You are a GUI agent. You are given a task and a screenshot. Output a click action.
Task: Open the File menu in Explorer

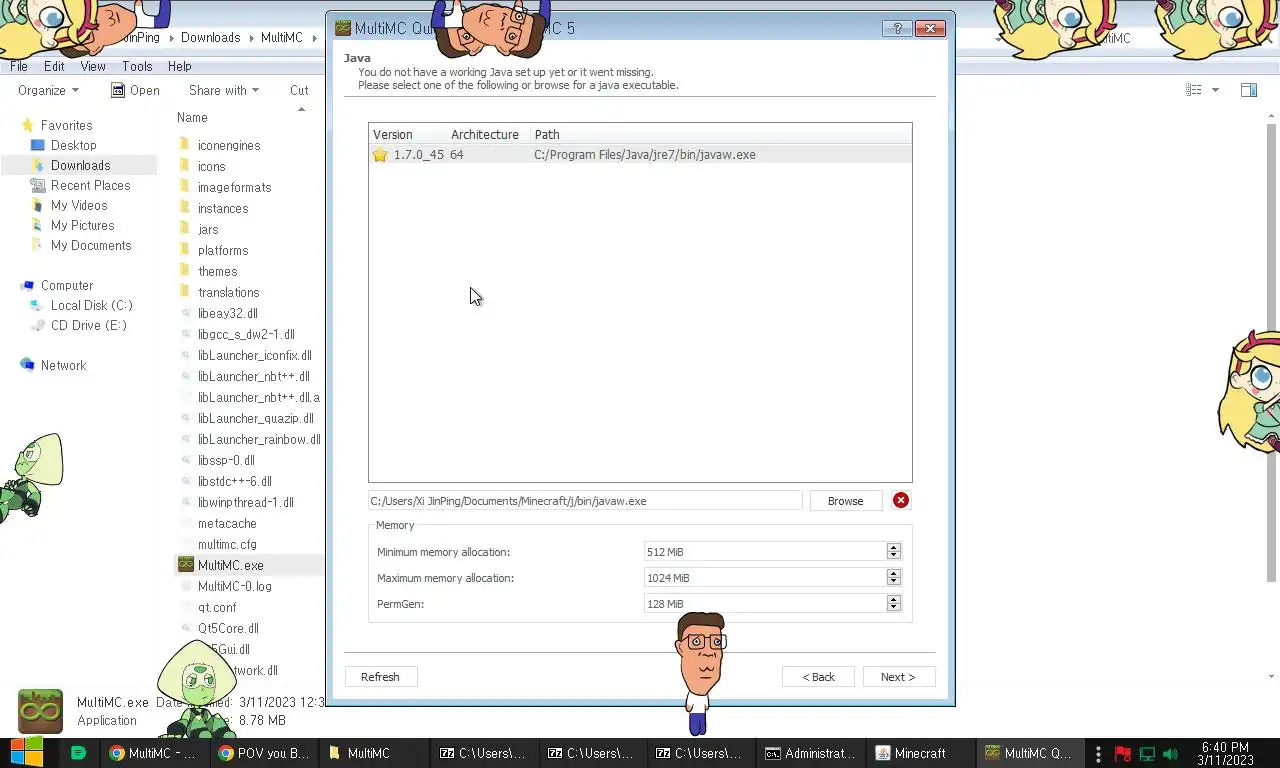point(19,66)
